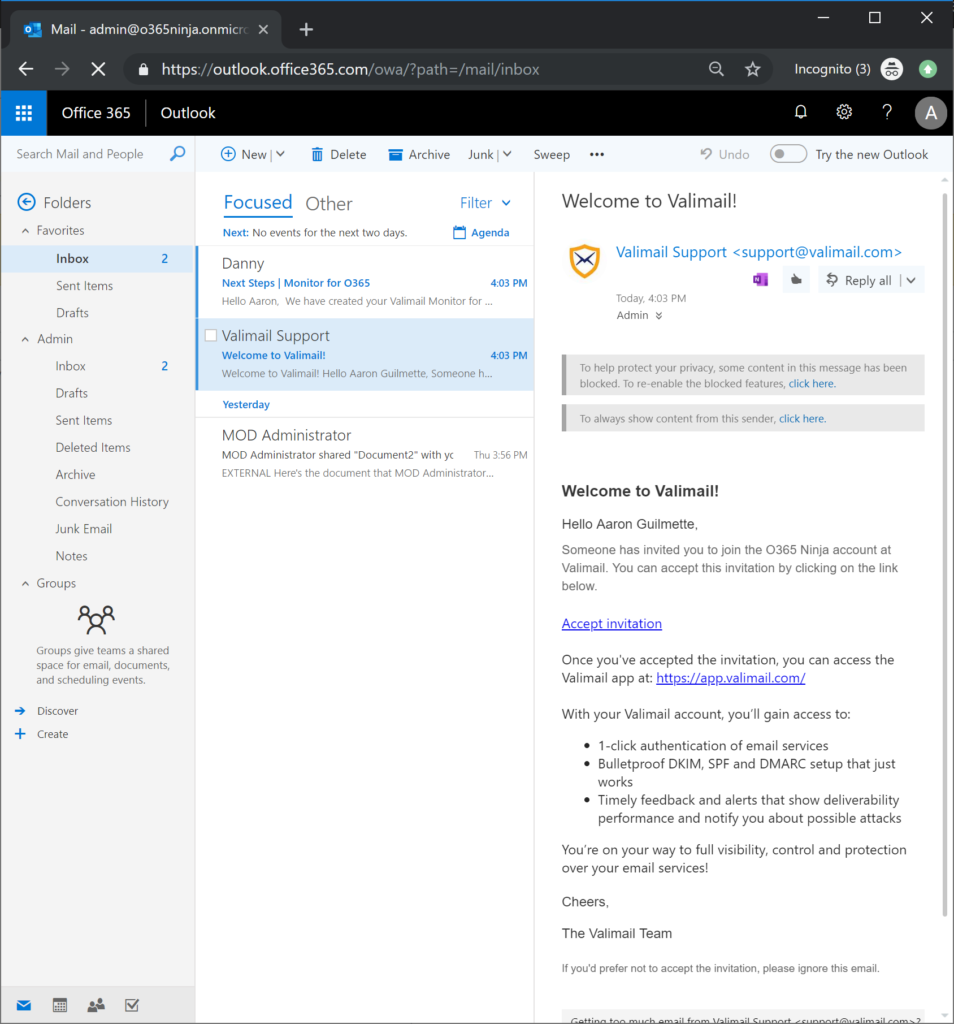954x1024 pixels.
Task: Switch to the Other tab
Action: tap(328, 204)
